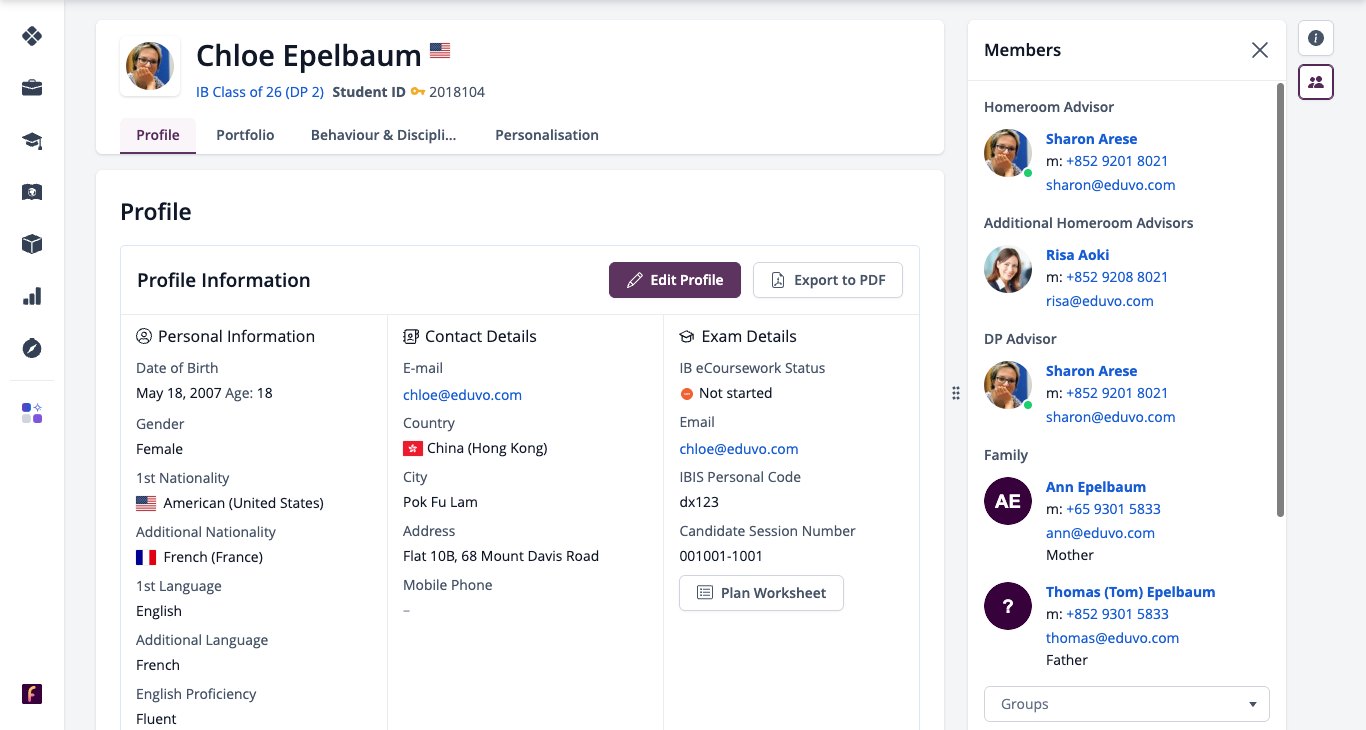
Task: Open the Plan Worksheet button
Action: (761, 593)
